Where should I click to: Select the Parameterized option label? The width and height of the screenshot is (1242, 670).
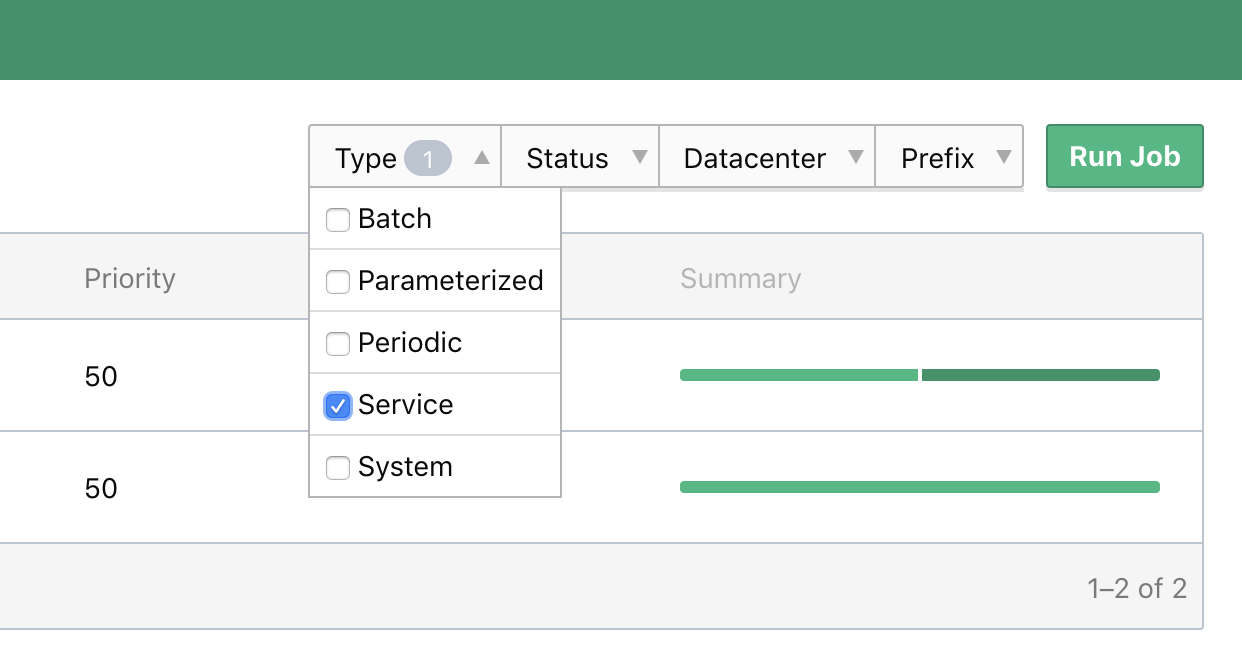(450, 281)
